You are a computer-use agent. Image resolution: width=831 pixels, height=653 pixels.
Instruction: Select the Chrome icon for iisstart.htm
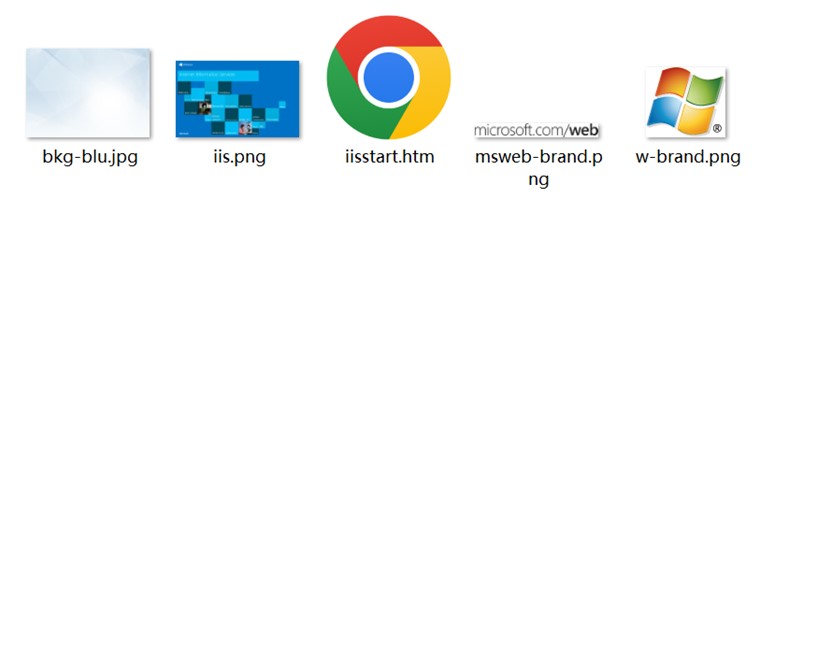388,78
